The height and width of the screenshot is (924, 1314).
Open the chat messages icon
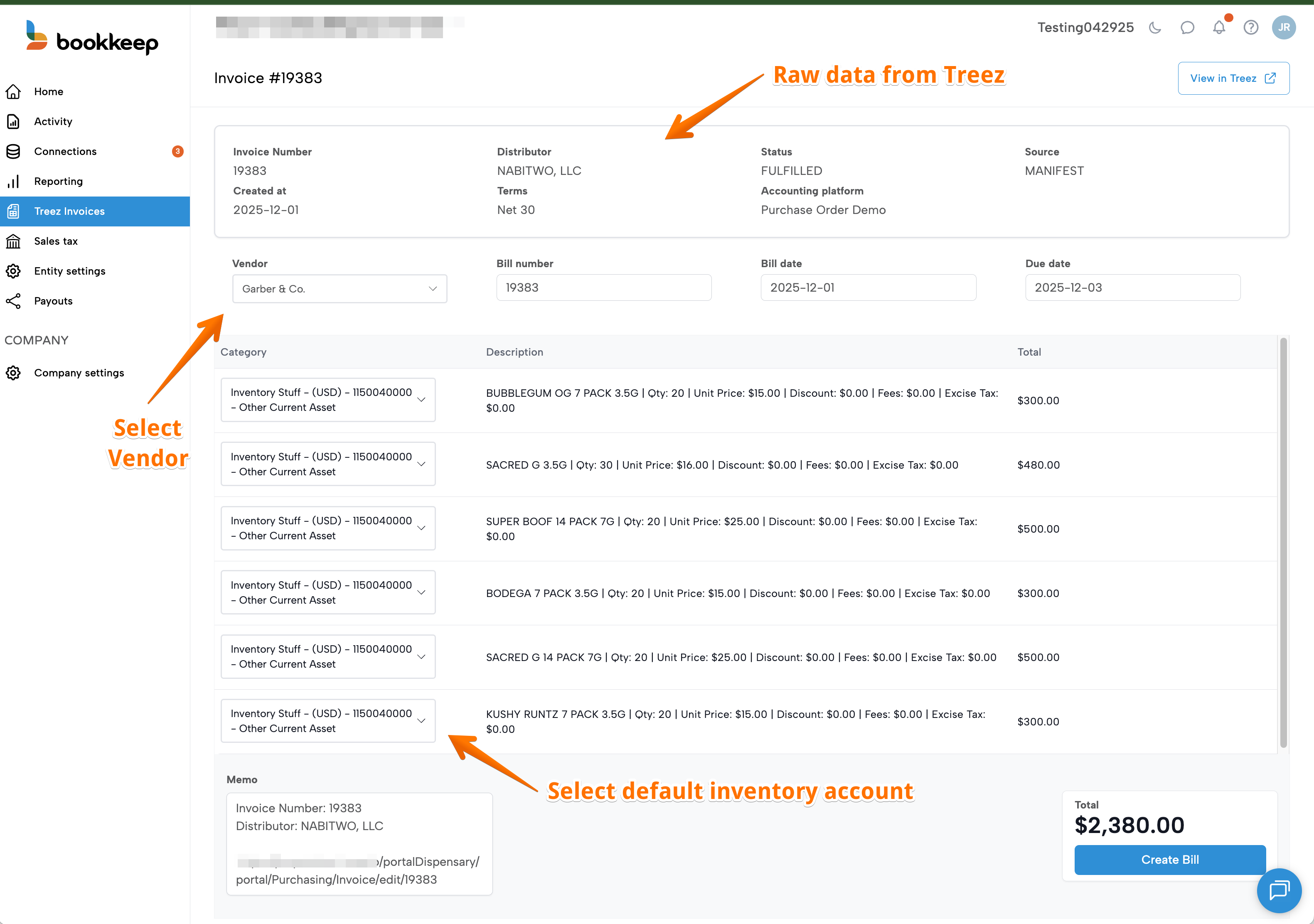(1187, 27)
